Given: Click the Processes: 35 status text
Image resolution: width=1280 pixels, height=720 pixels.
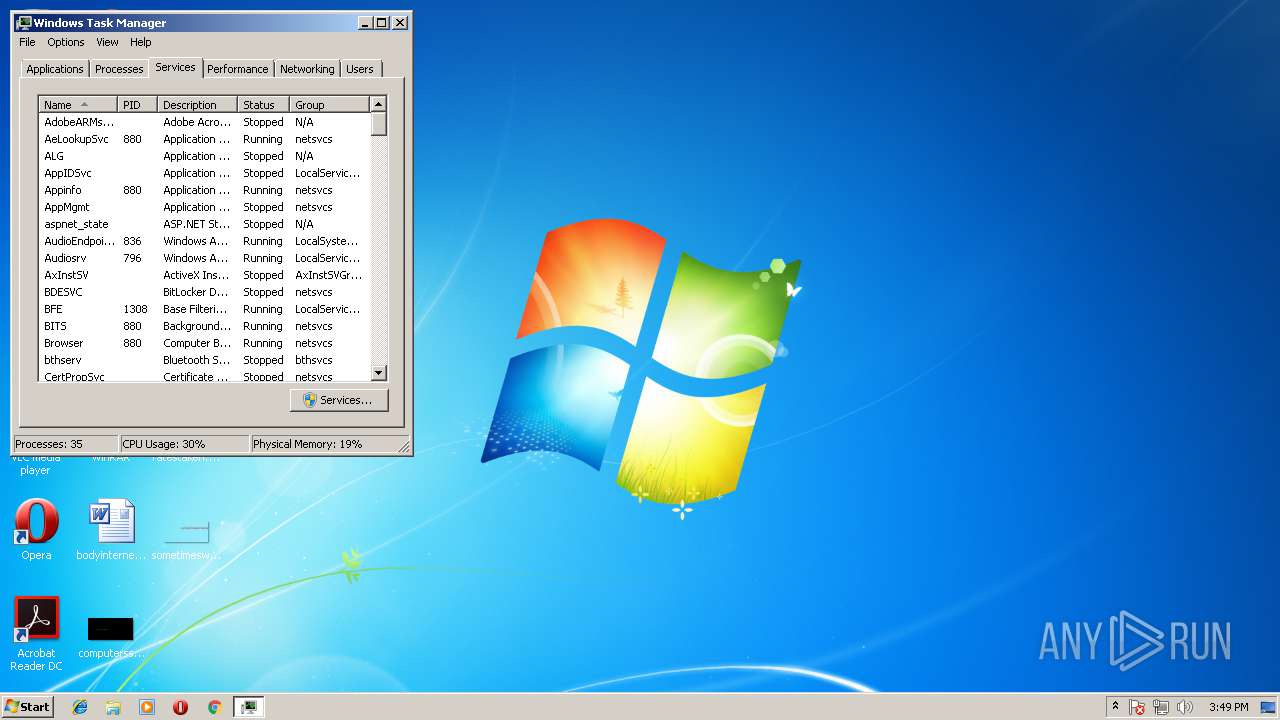Looking at the screenshot, I should pos(49,444).
